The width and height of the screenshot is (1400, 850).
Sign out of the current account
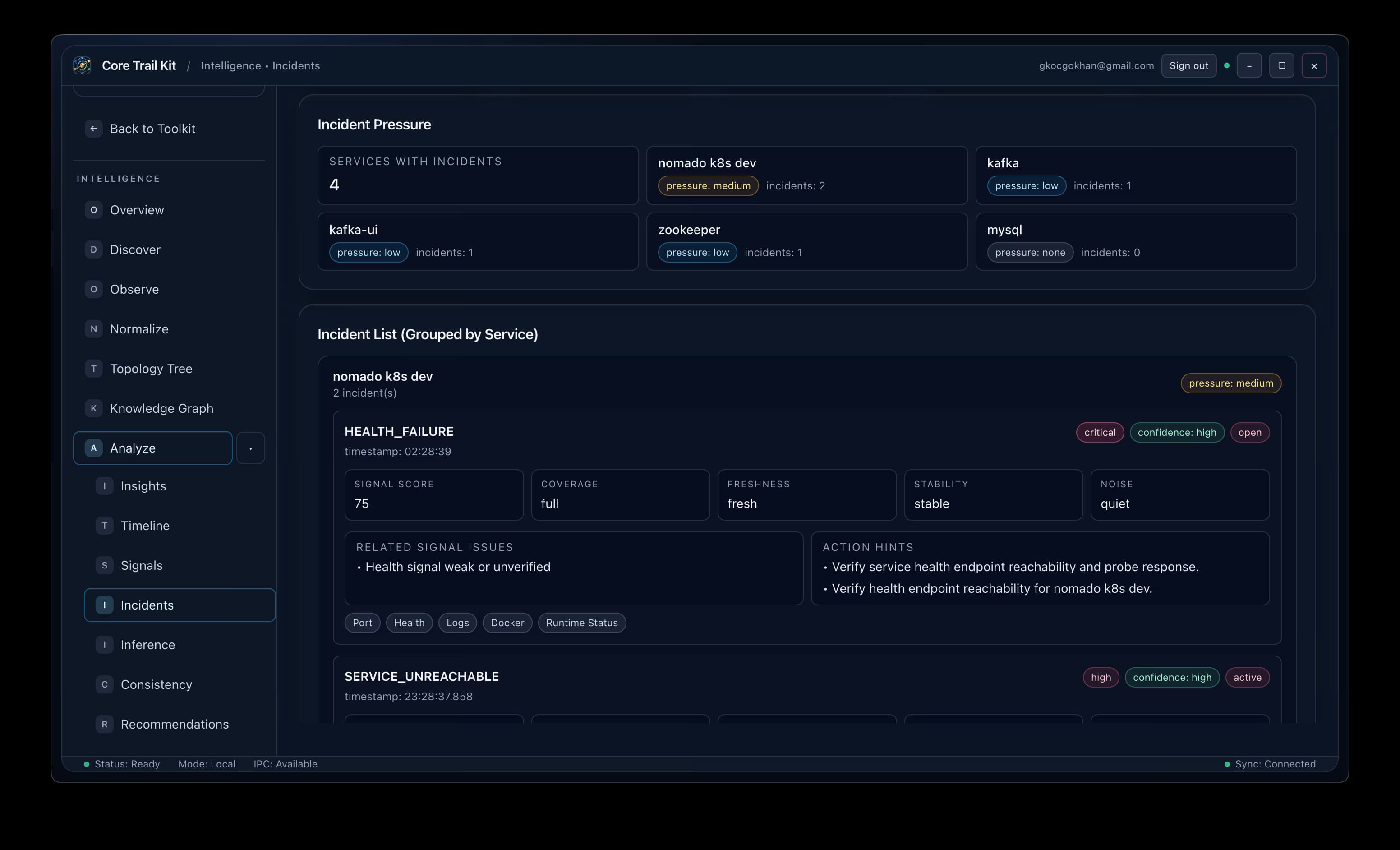pyautogui.click(x=1188, y=65)
